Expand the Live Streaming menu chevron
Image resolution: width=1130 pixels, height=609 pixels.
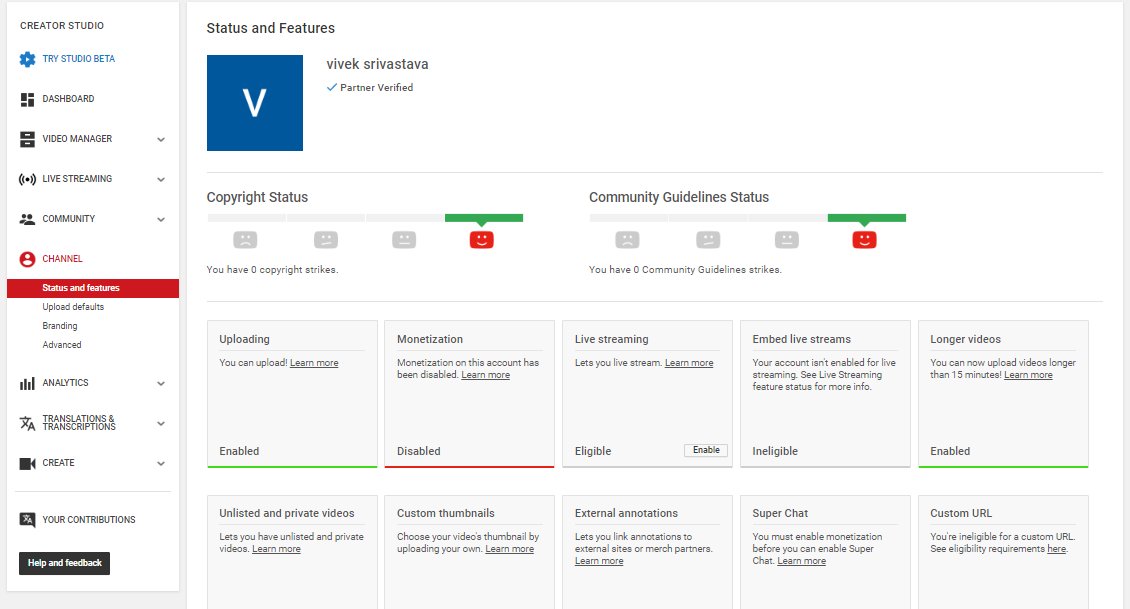point(161,179)
